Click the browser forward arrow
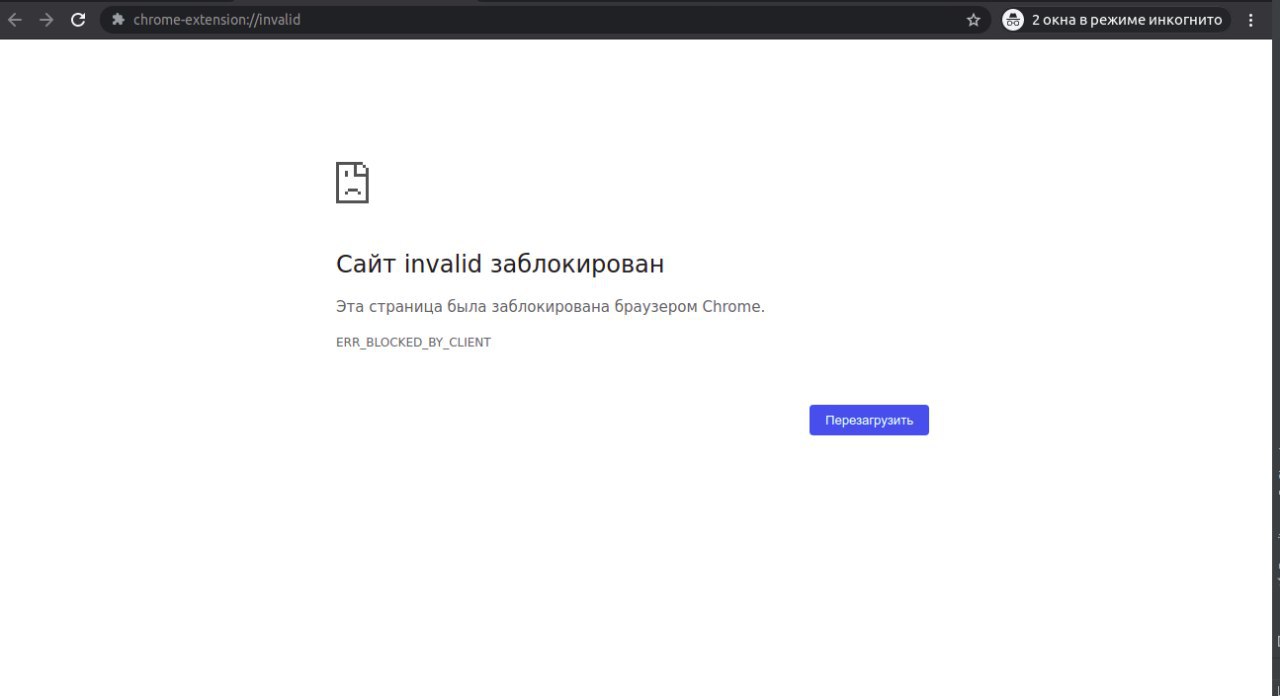This screenshot has width=1280, height=696. tap(46, 20)
